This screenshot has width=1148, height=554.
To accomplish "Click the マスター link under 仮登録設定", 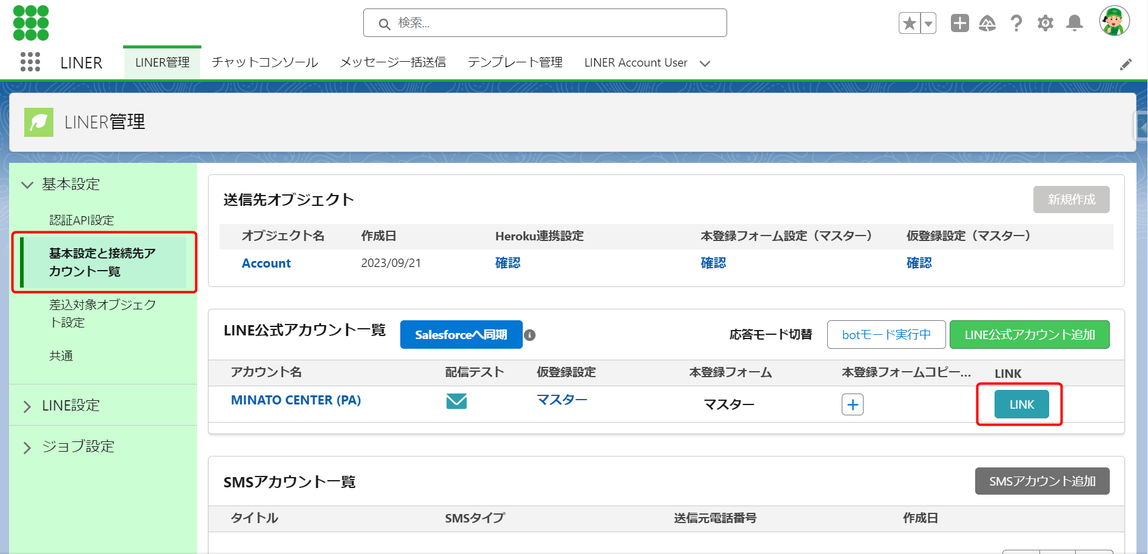I will click(562, 400).
